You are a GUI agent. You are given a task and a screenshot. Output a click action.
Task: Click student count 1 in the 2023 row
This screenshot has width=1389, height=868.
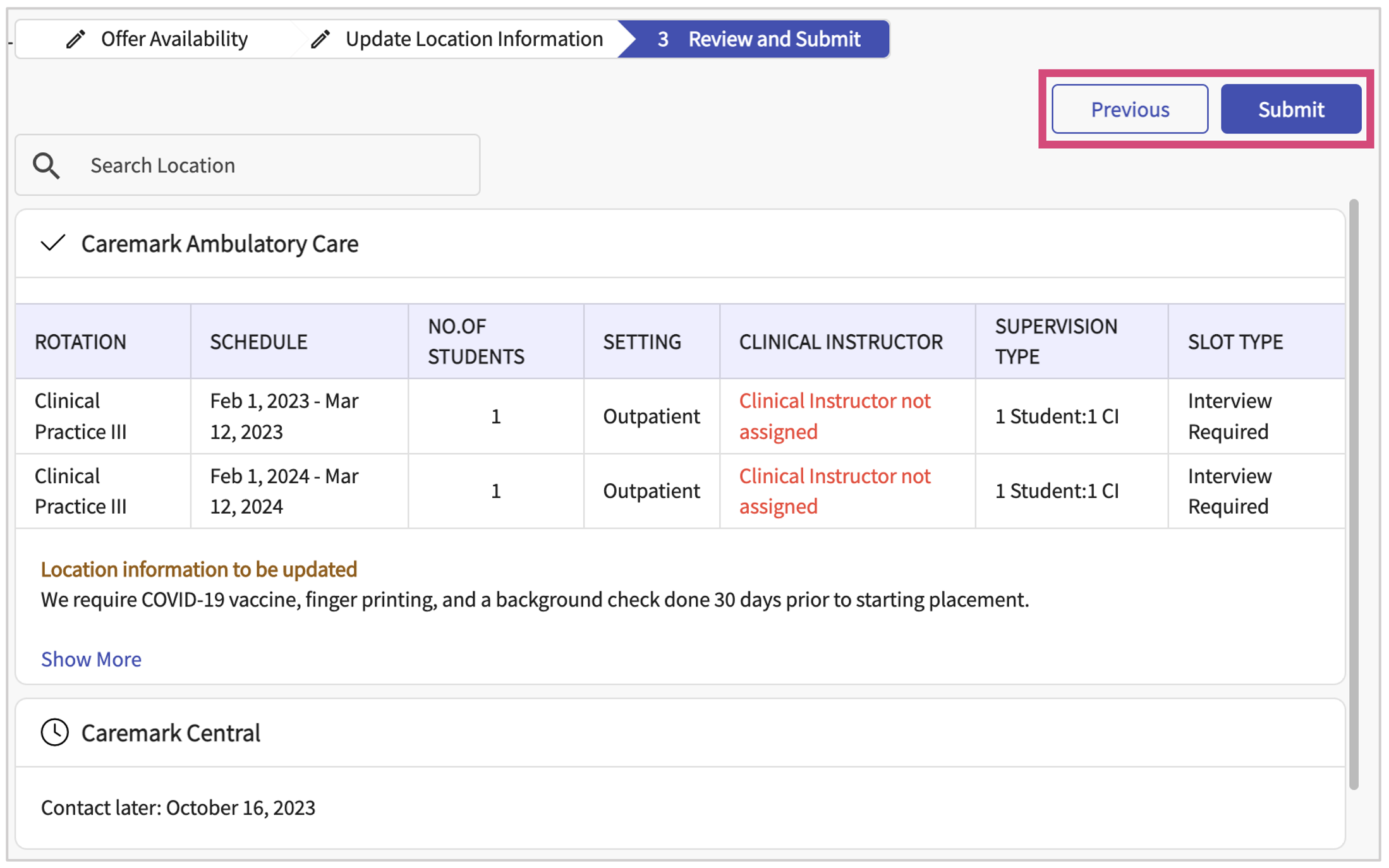click(496, 416)
